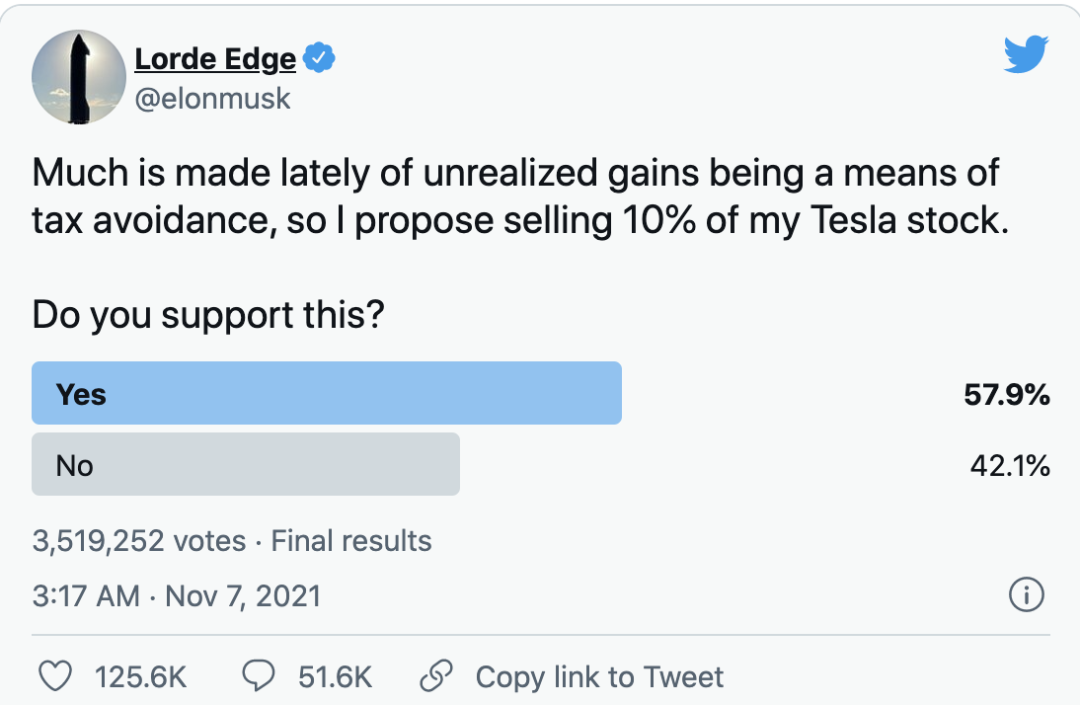Image resolution: width=1080 pixels, height=705 pixels.
Task: Click the 3,519,252 votes count
Action: (139, 541)
